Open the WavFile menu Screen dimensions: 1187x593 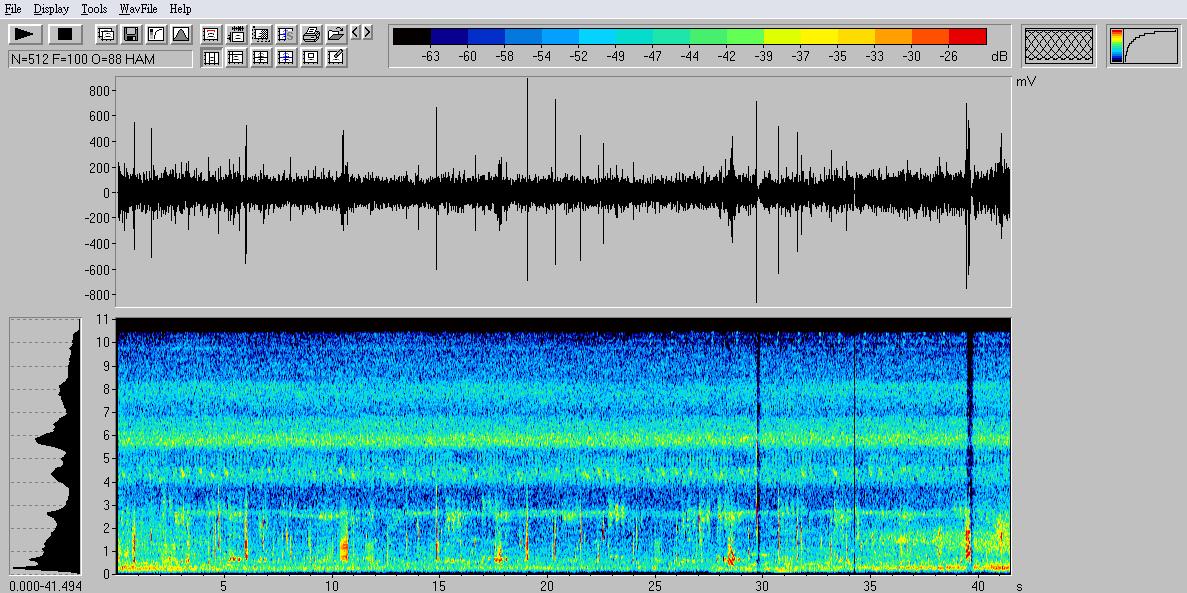click(x=139, y=9)
